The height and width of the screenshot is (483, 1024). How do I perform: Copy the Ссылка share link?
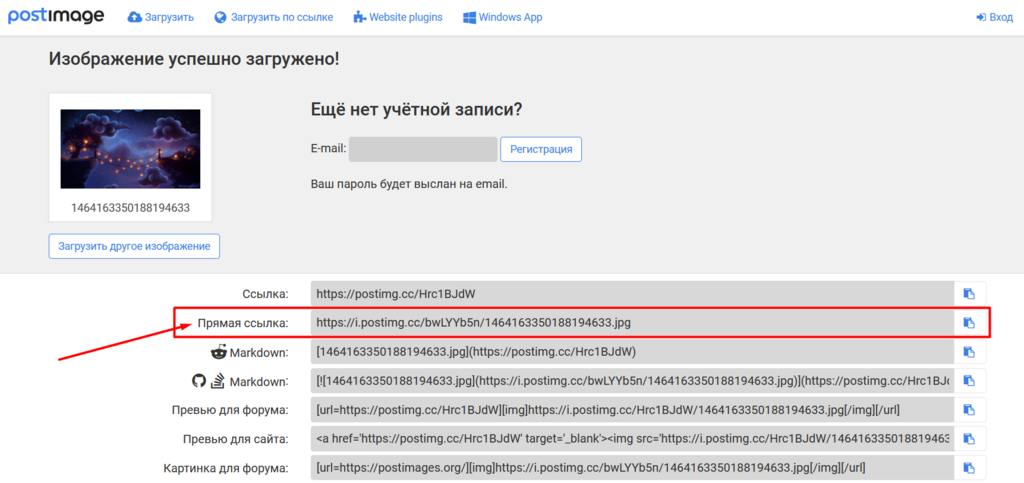click(x=968, y=294)
